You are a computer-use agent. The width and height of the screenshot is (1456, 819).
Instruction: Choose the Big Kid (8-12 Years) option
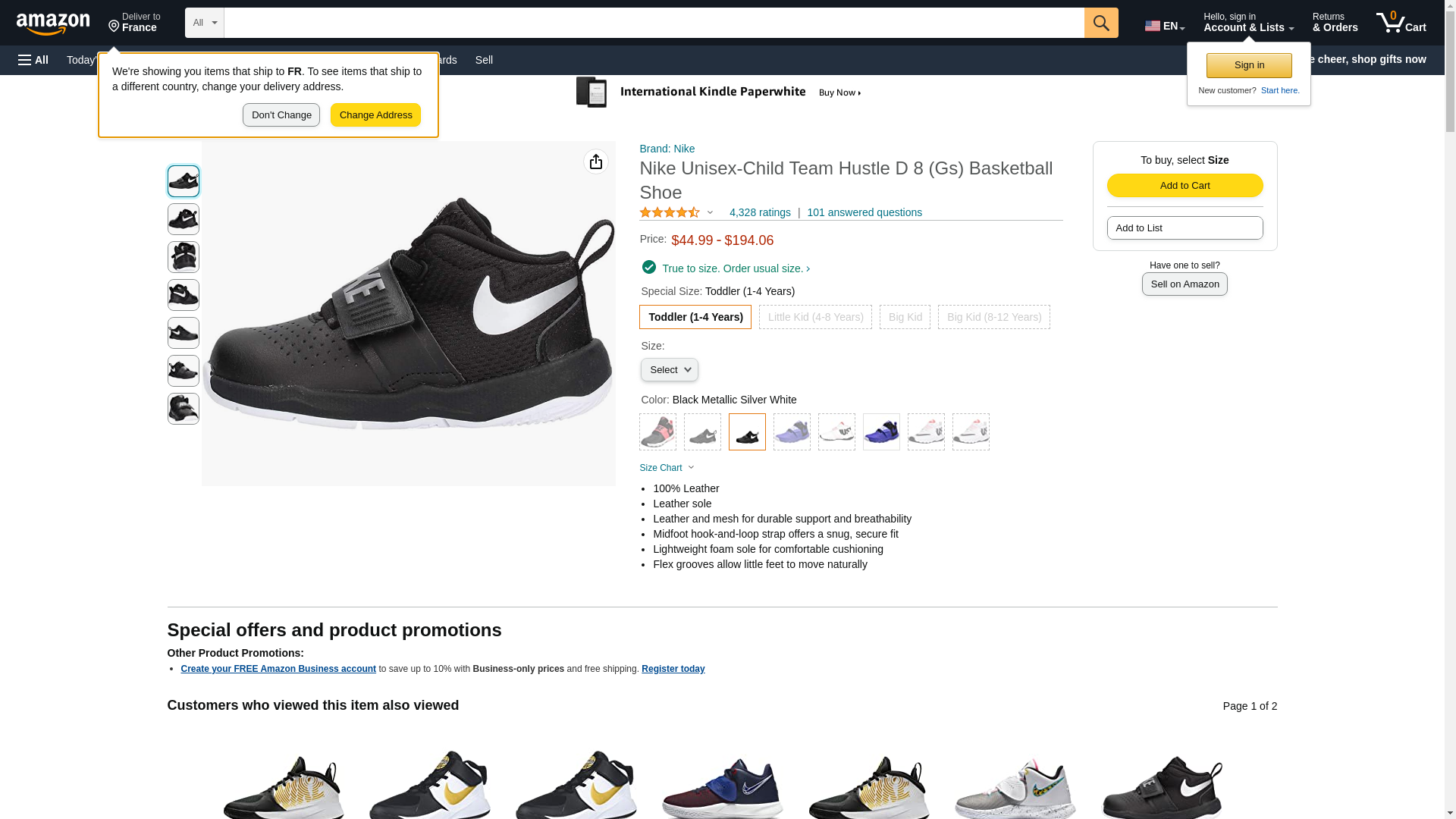coord(993,317)
